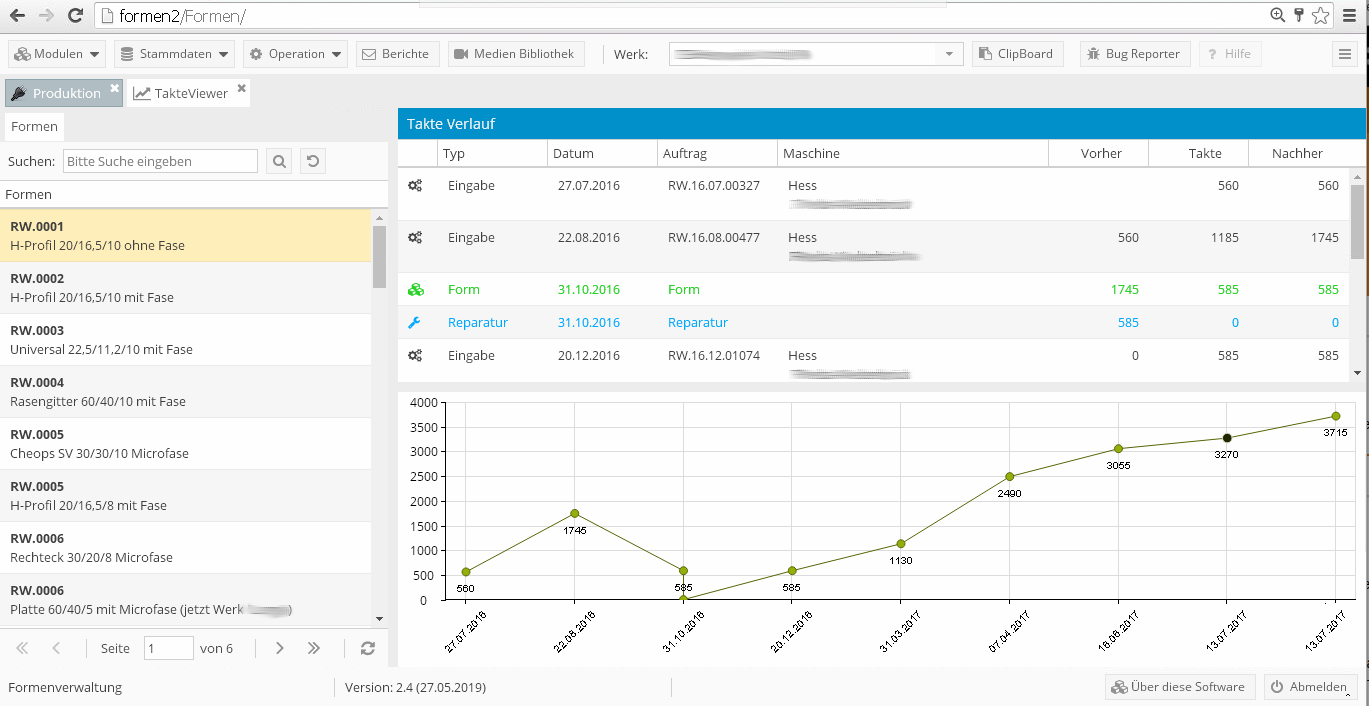Sort by the Nachher column header
1369x706 pixels.
(x=1298, y=153)
